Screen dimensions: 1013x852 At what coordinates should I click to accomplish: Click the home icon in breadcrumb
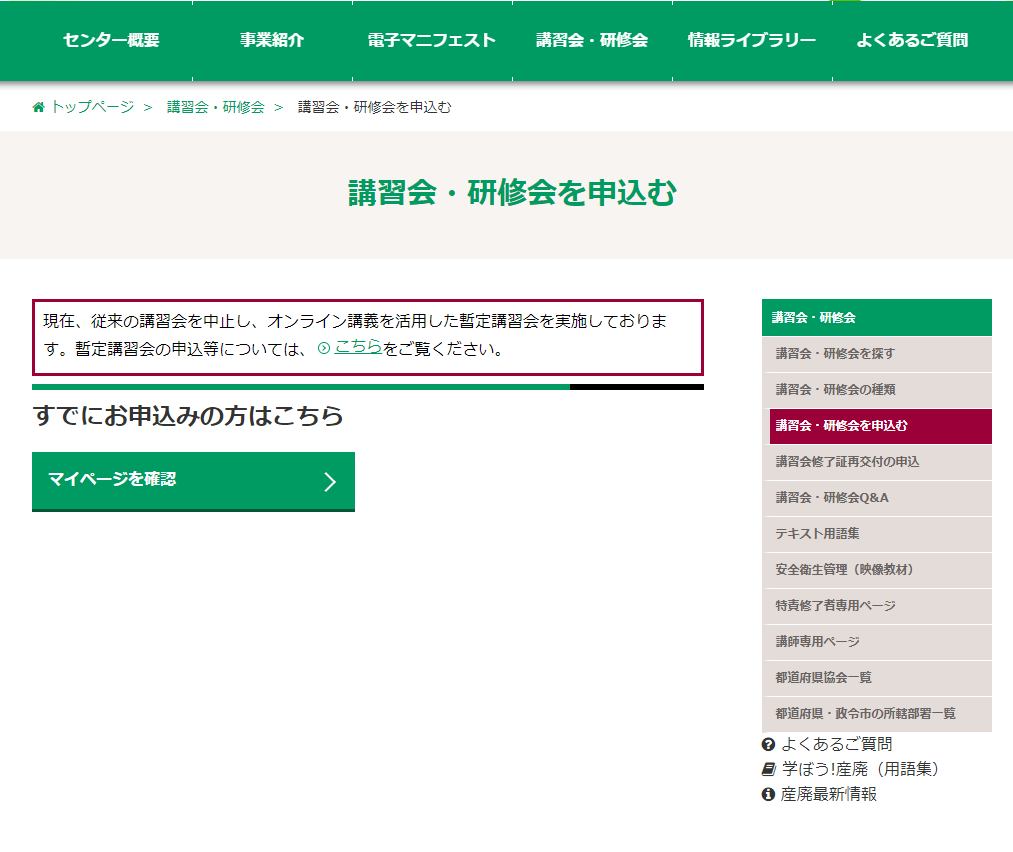(x=39, y=108)
